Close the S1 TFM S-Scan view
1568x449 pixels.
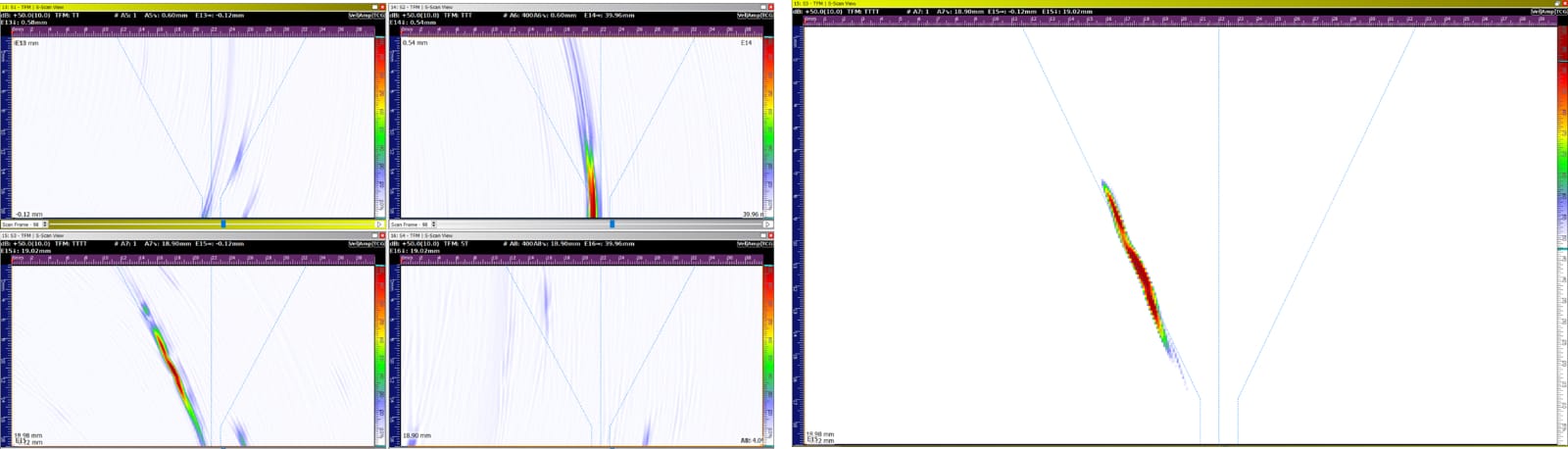pos(382,7)
